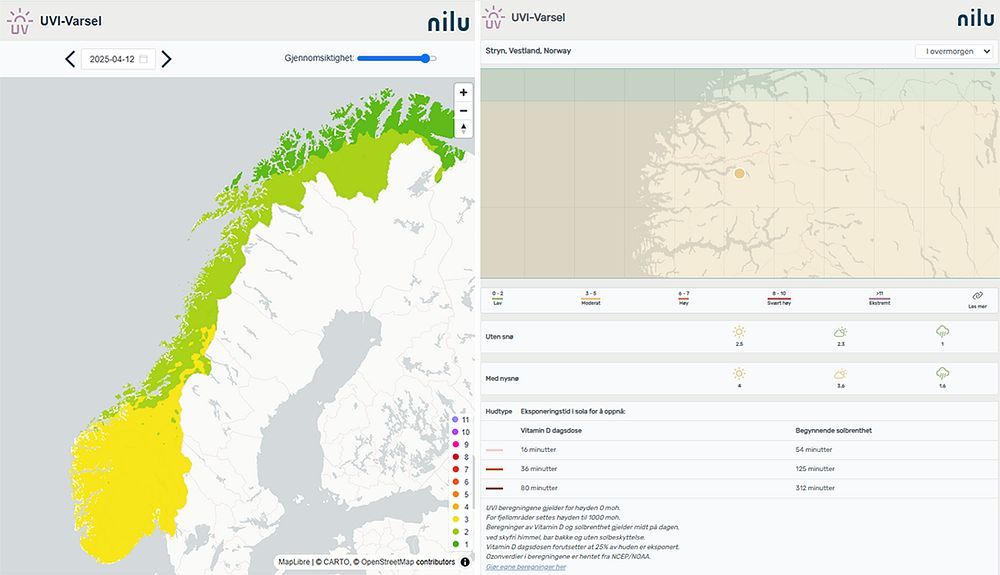Click legend dot for UV index 9
The width and height of the screenshot is (1000, 575).
pyautogui.click(x=455, y=444)
